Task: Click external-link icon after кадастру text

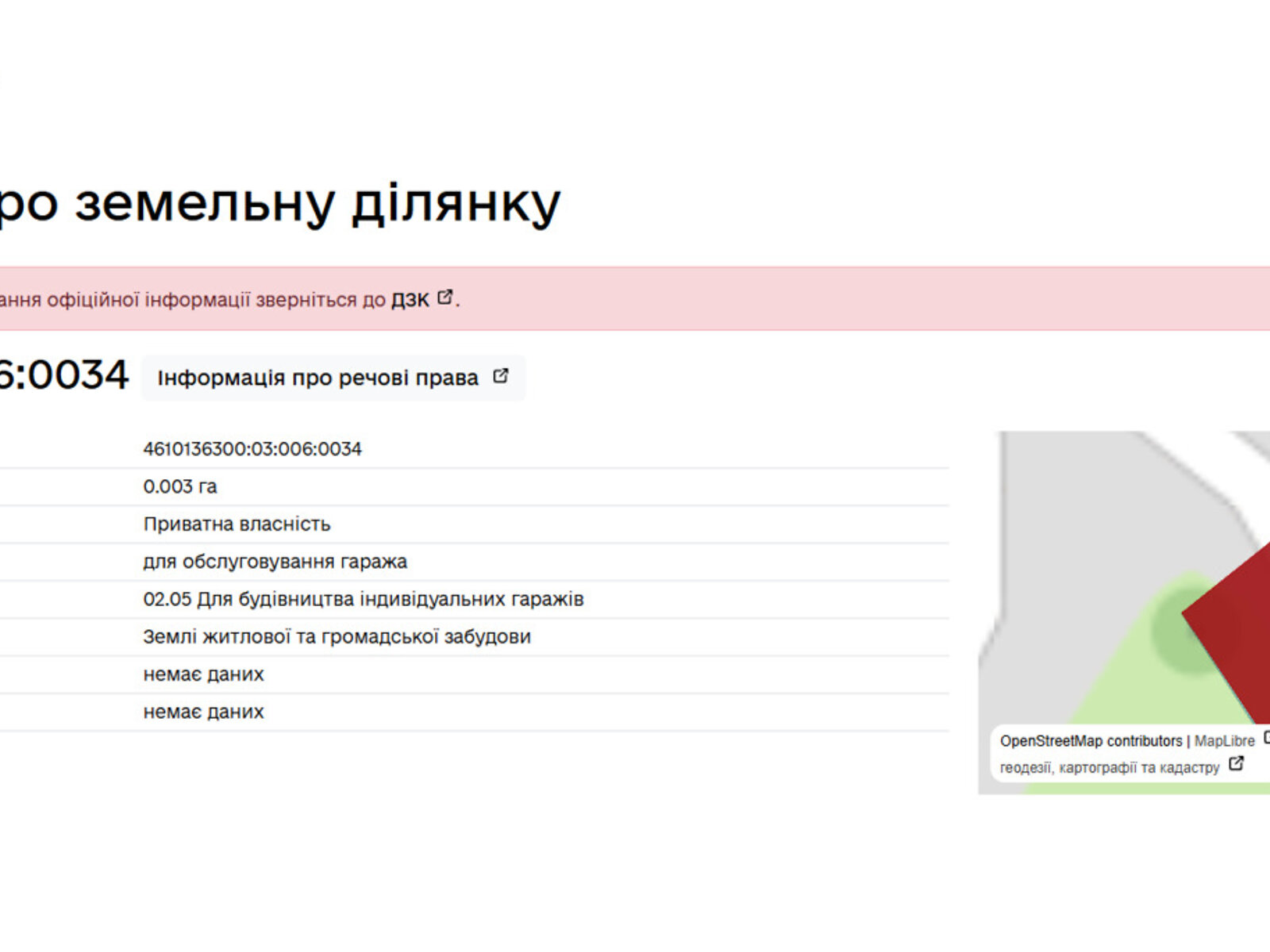Action: [x=1236, y=765]
